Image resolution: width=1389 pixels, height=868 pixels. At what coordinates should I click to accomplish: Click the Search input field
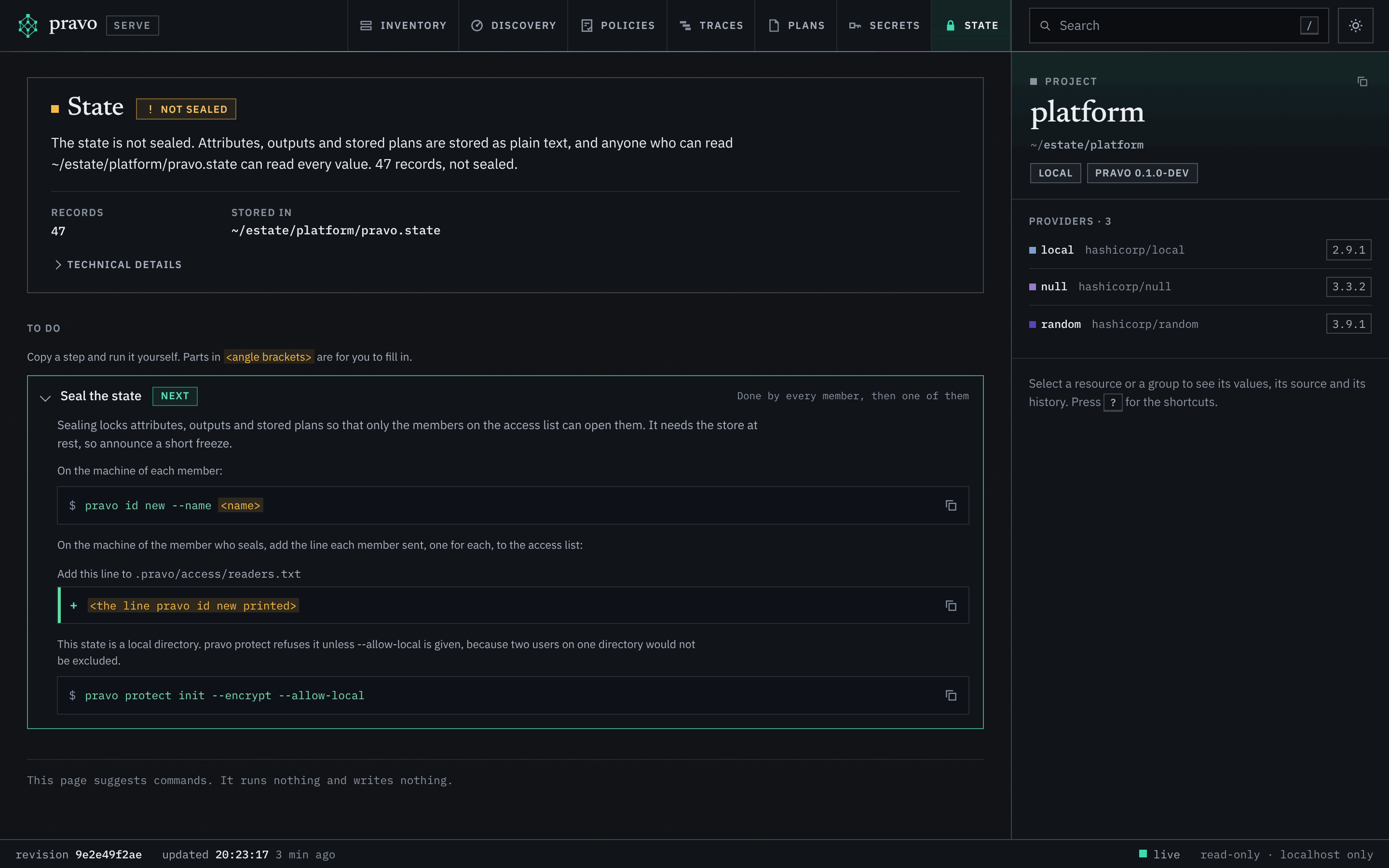1179,25
